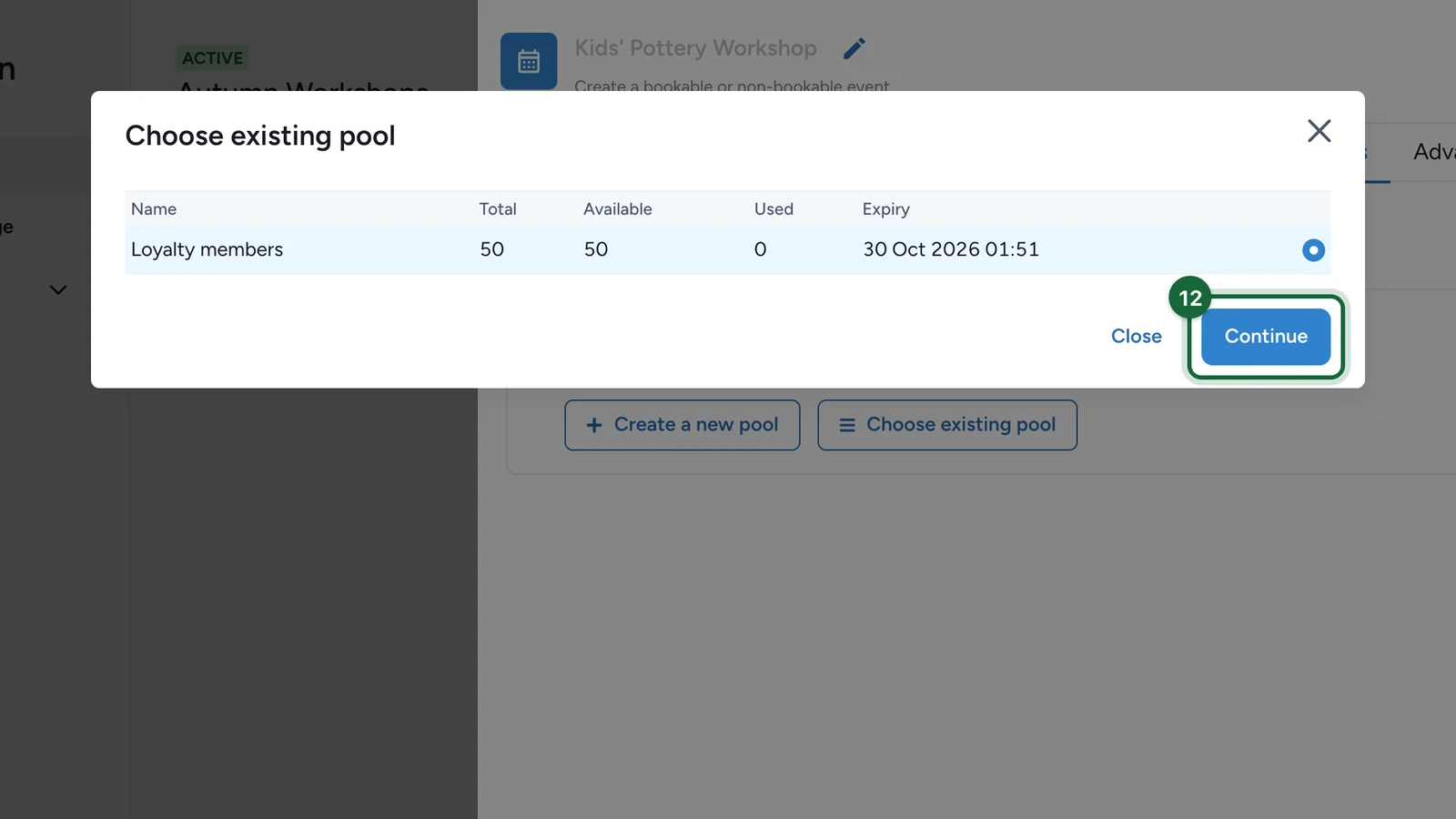Click the Choose existing pool dialog heading
The width and height of the screenshot is (1456, 819).
click(x=260, y=136)
